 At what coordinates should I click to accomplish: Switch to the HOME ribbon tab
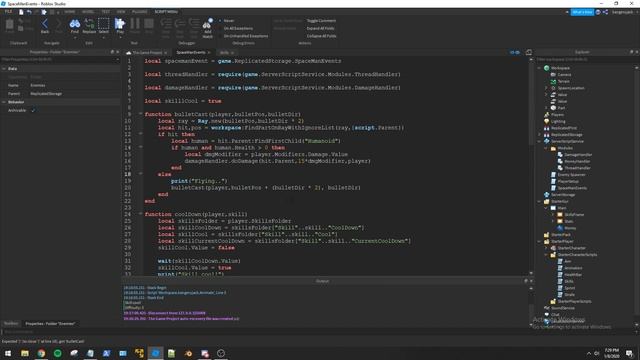click(x=69, y=12)
